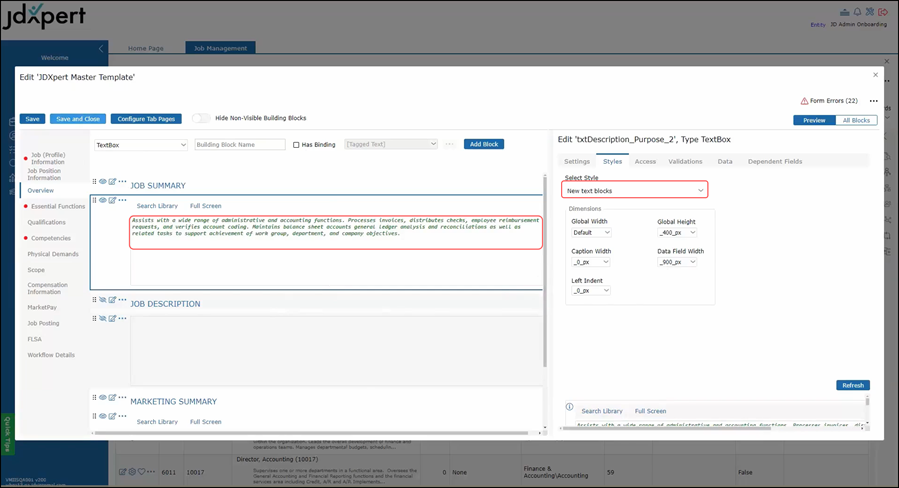Click the Form Errors warning icon

point(804,101)
